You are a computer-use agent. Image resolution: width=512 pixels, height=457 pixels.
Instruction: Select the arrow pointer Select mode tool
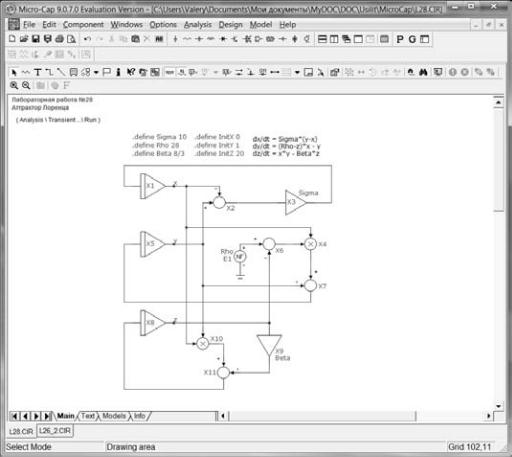(14, 72)
